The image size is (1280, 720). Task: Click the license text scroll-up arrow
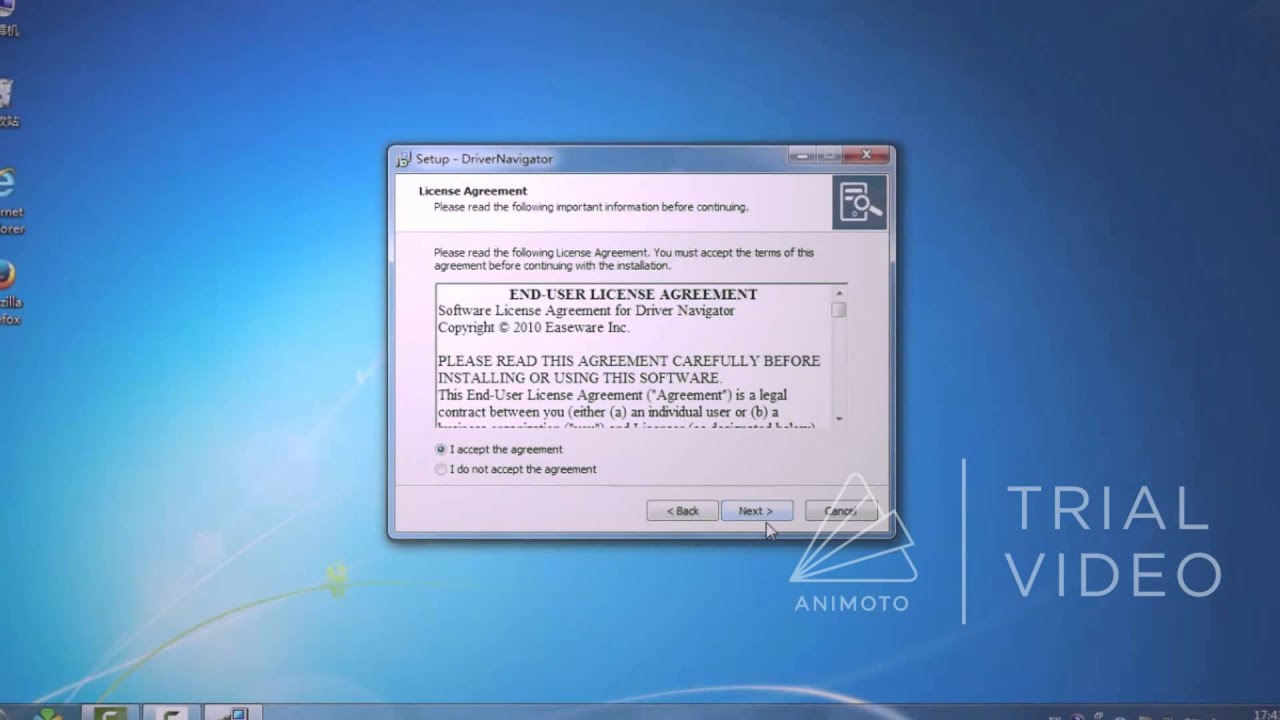pos(838,293)
